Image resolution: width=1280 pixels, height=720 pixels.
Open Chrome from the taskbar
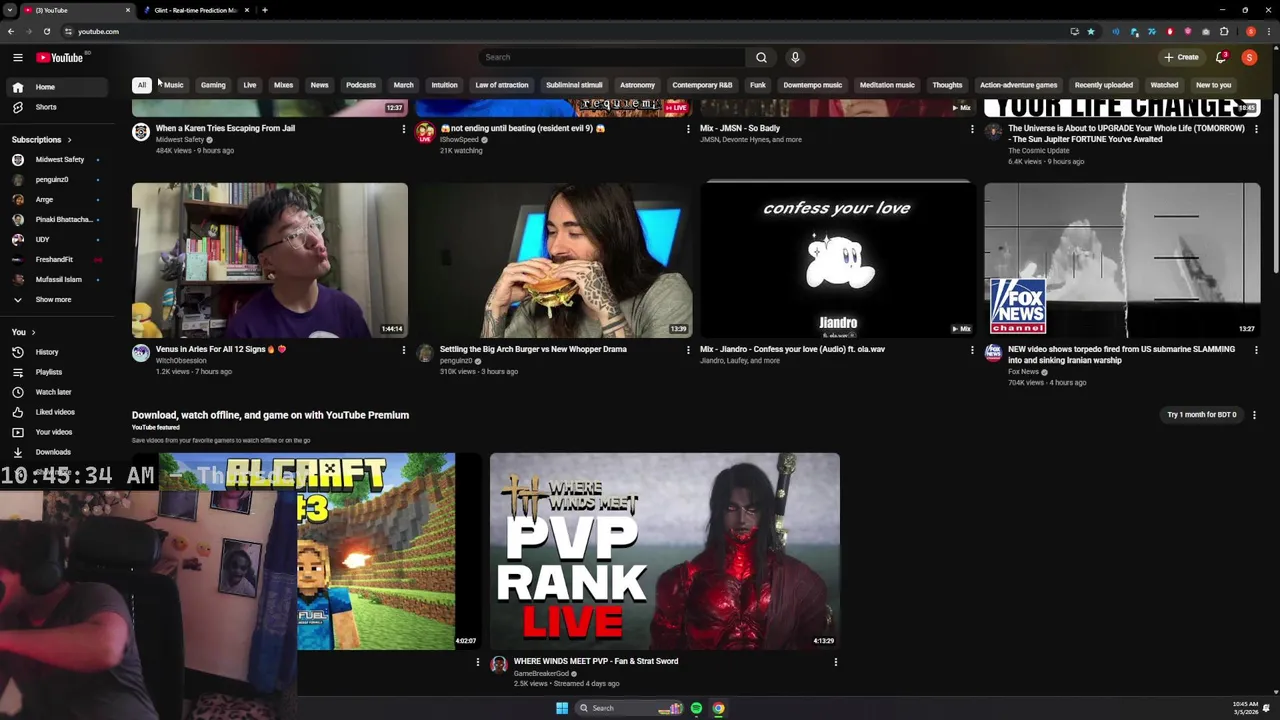tap(718, 708)
